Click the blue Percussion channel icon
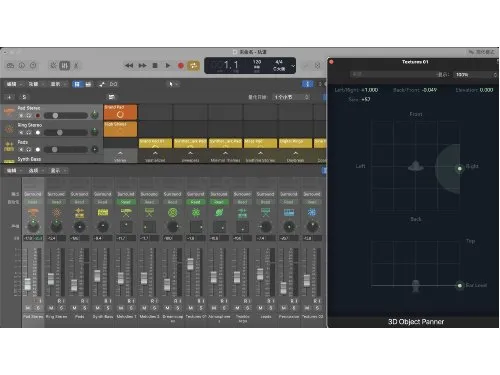Image resolution: width=500 pixels, height=375 pixels. [289, 212]
